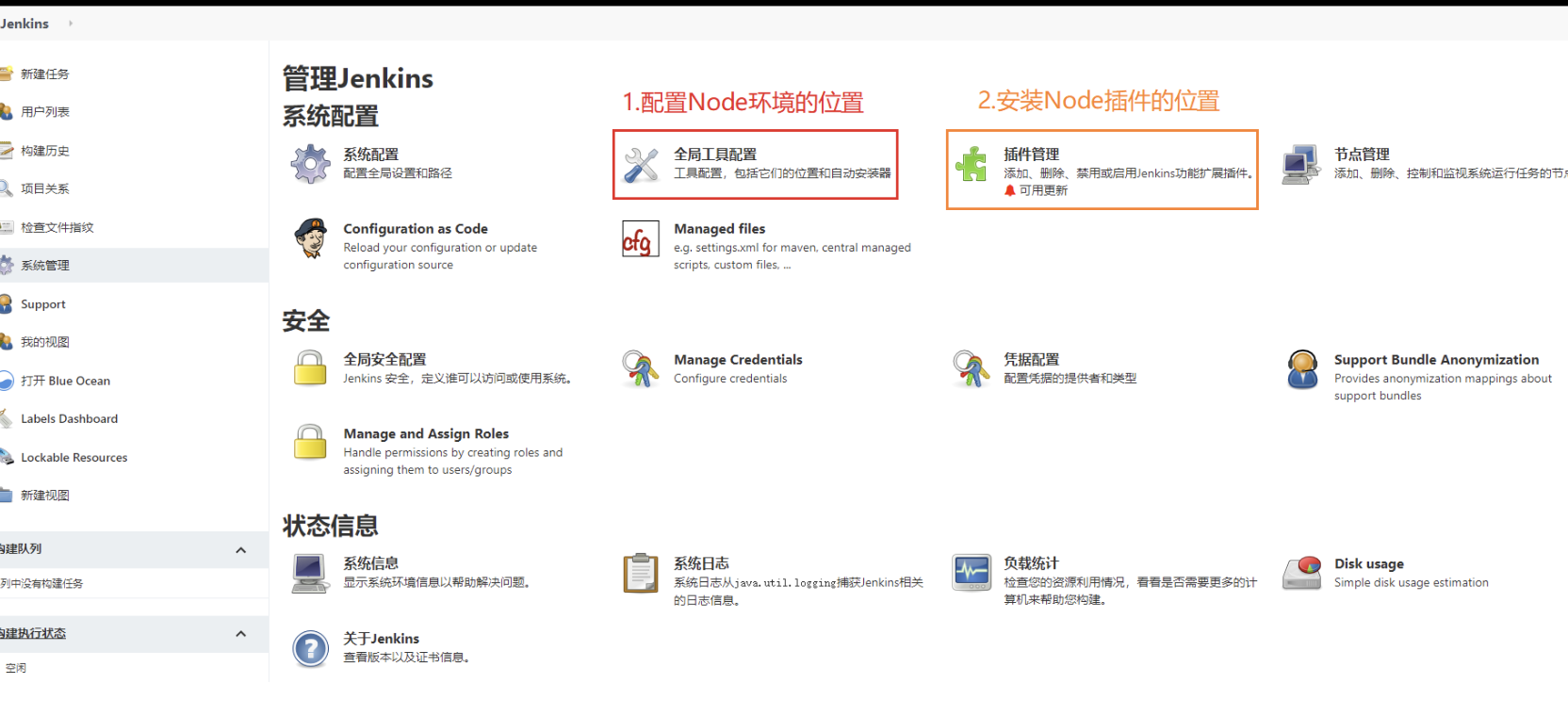This screenshot has height=716, width=1568.
Task: Click the Jenkins breadcrumb link
Action: (24, 24)
